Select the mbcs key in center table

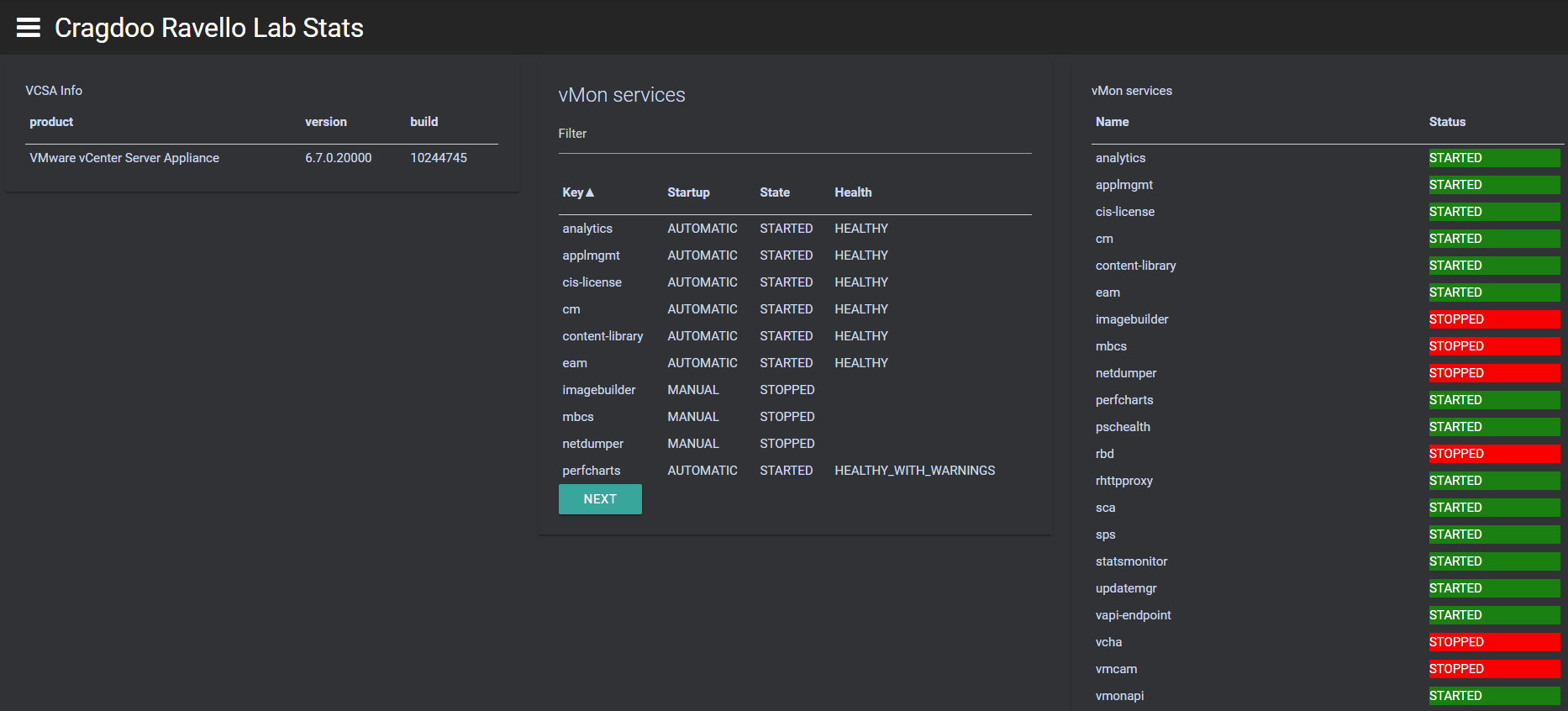[578, 417]
